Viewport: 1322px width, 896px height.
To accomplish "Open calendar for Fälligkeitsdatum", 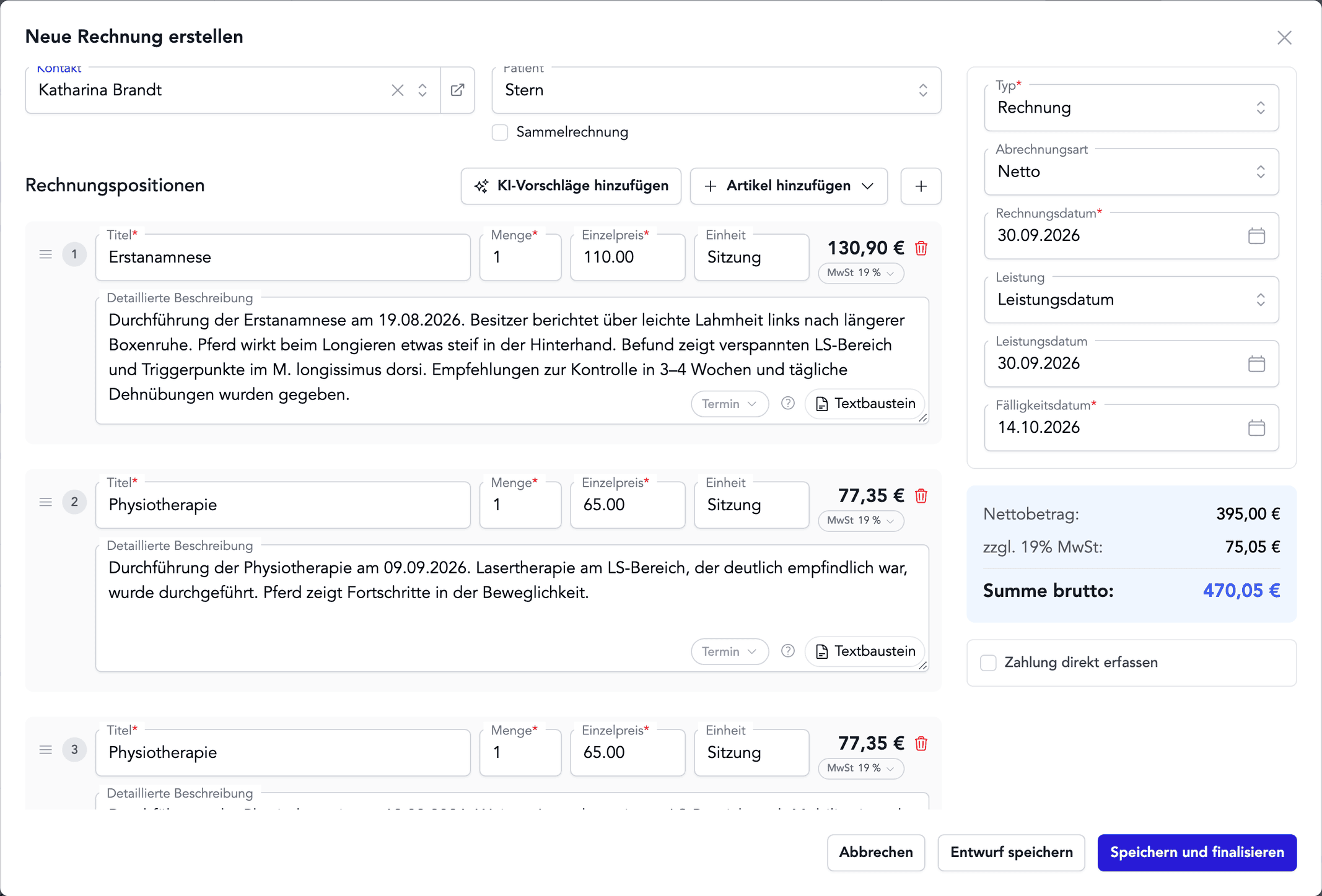I will point(1256,428).
